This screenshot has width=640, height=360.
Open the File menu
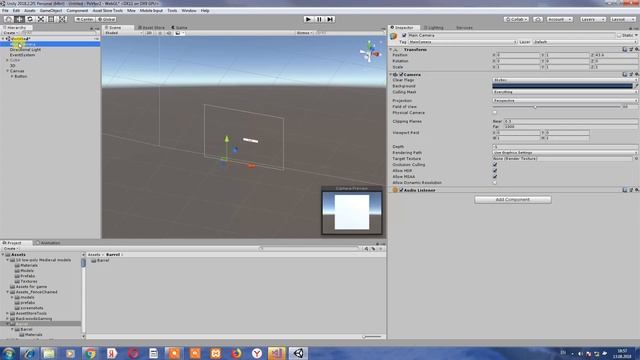click(x=5, y=11)
